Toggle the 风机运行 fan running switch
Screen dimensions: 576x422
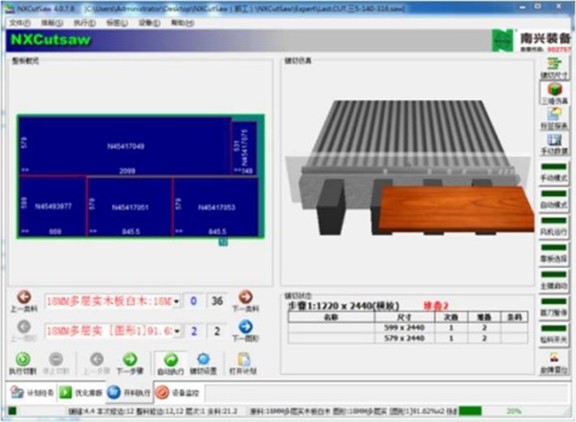[x=554, y=221]
